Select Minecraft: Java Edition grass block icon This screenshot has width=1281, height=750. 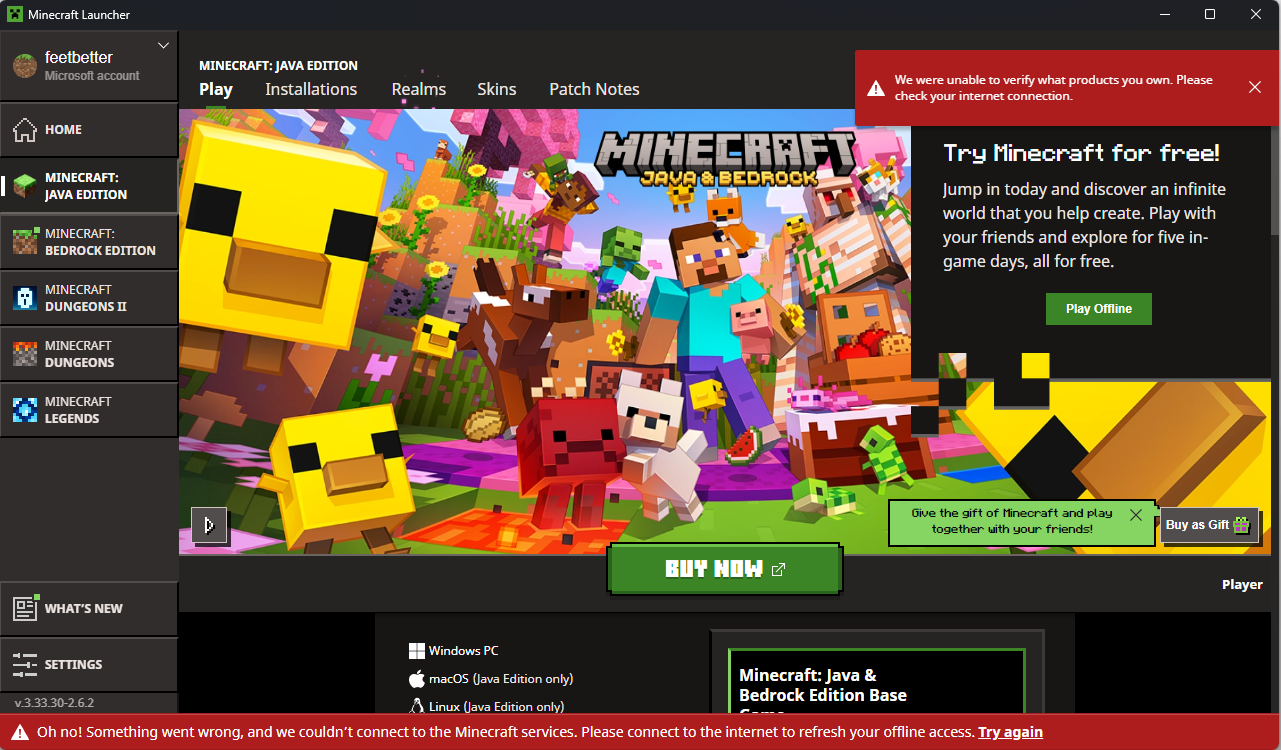point(25,185)
